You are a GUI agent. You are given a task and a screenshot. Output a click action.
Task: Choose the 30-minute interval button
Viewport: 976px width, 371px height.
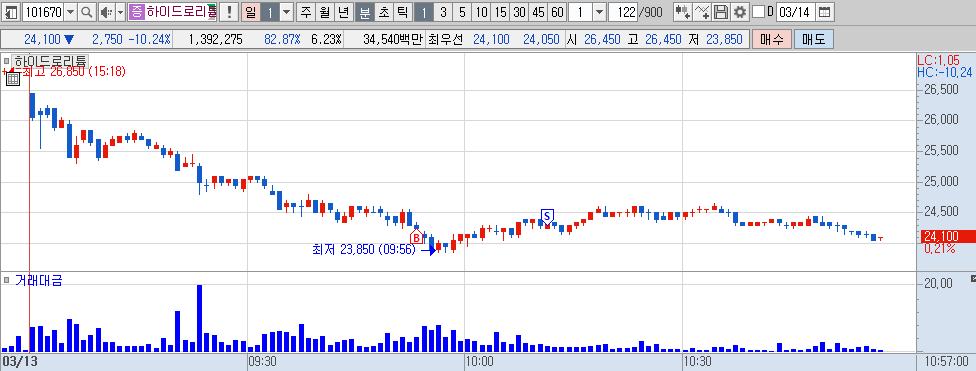click(520, 12)
